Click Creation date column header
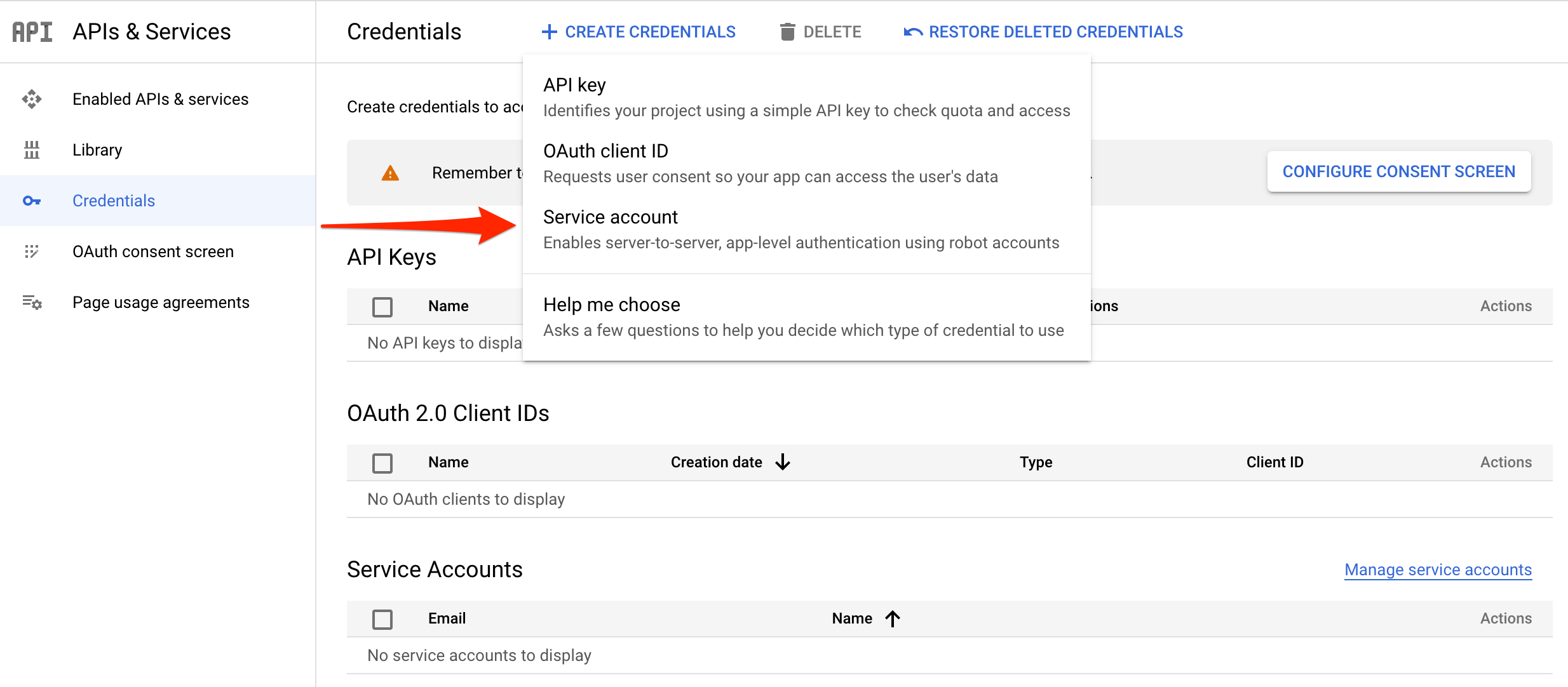This screenshot has width=1568, height=687. coord(716,462)
